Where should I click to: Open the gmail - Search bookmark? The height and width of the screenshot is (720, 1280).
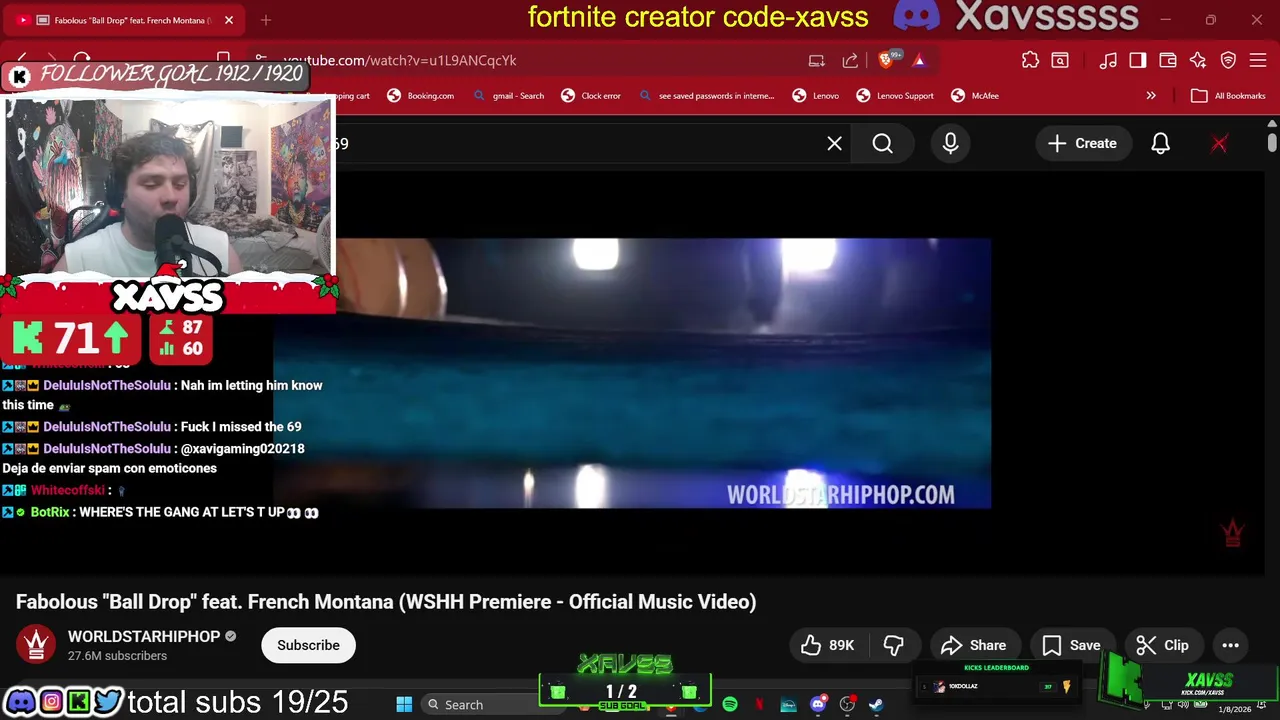click(x=508, y=96)
